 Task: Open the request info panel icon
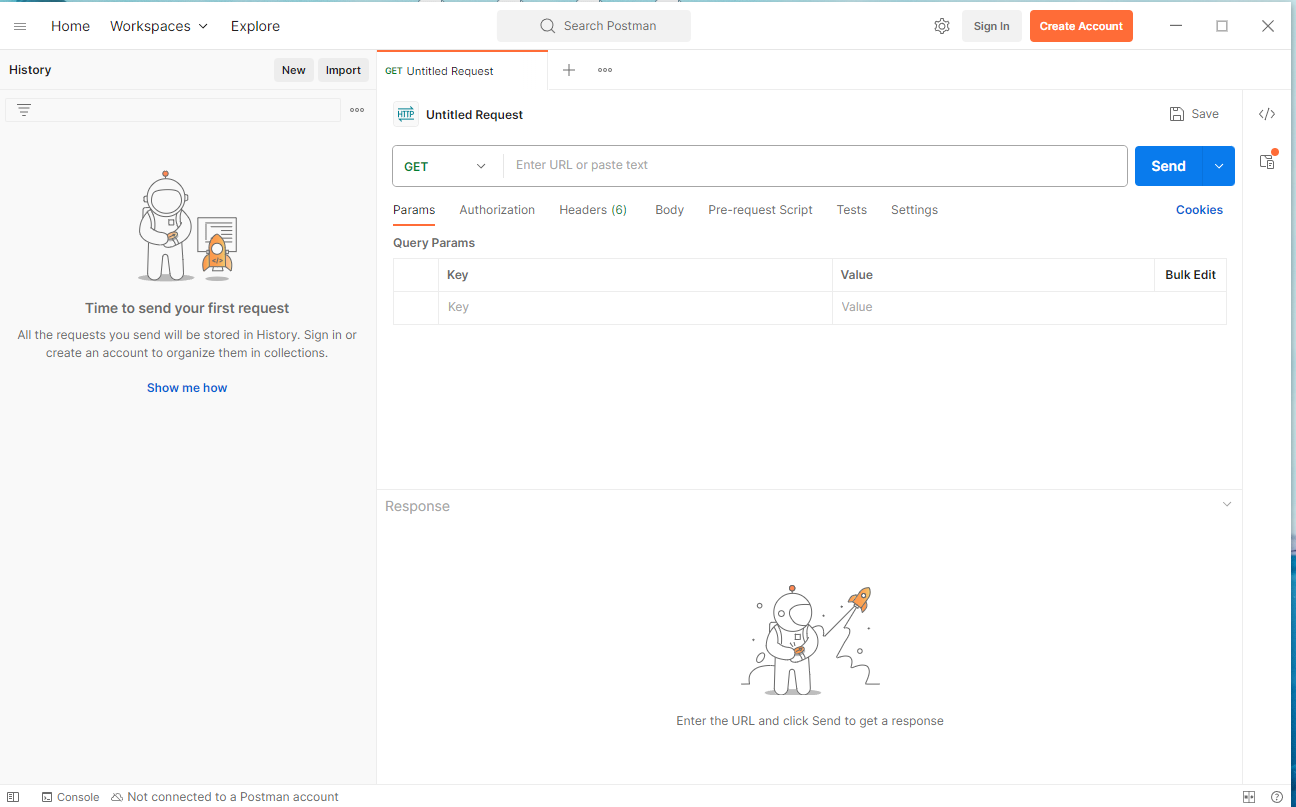[1267, 161]
